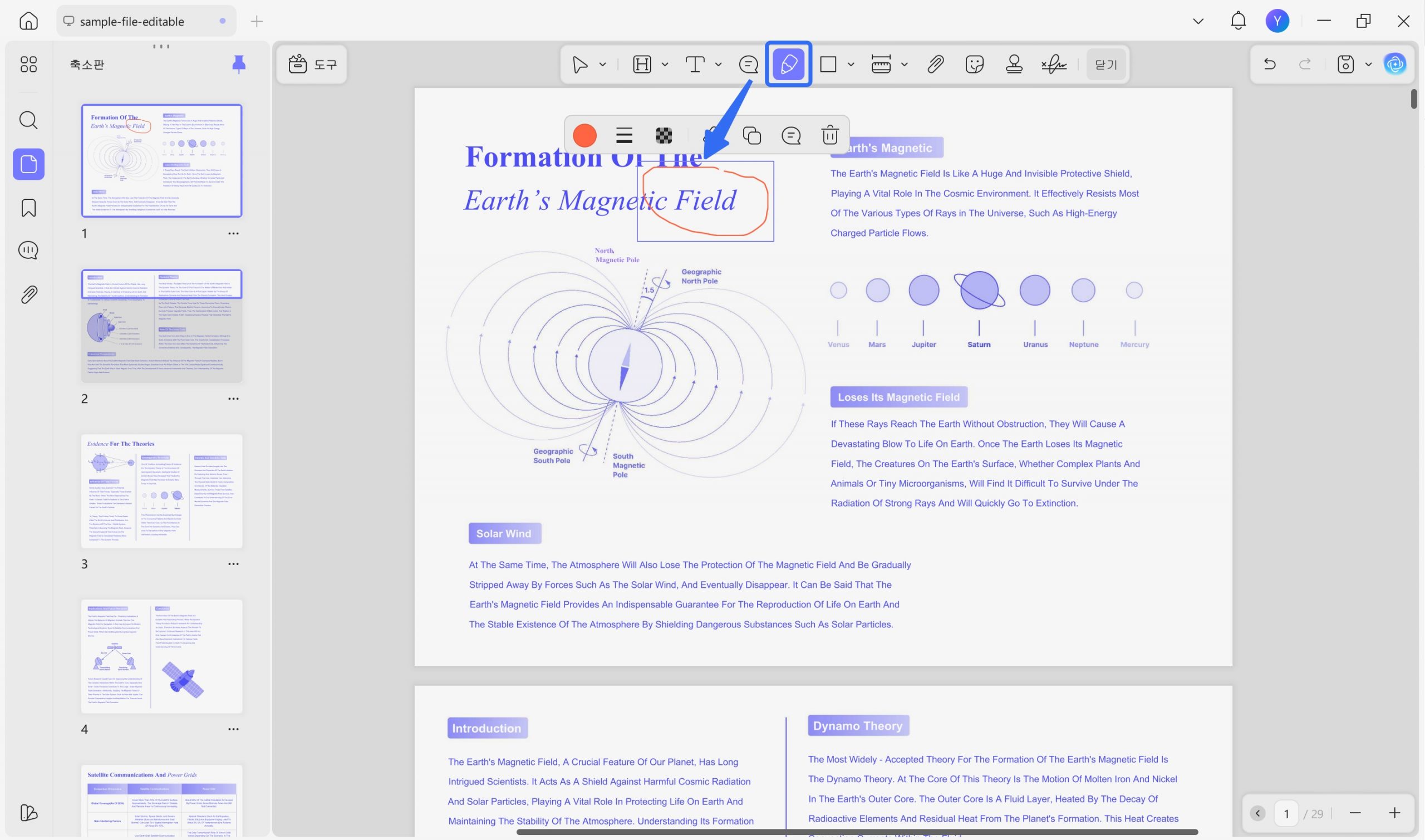Save the document
The image size is (1425, 840).
1345,64
